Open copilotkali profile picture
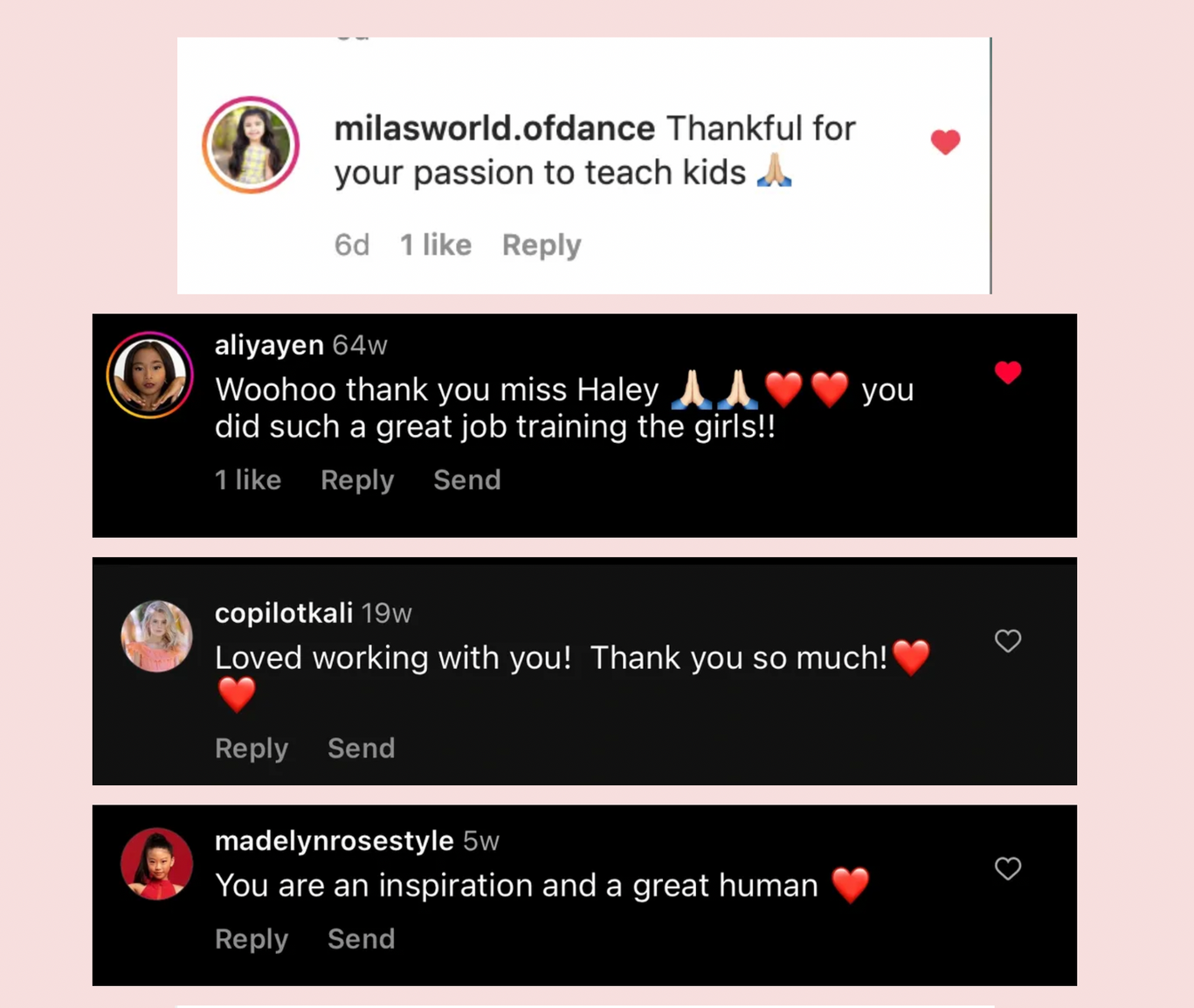The width and height of the screenshot is (1194, 1008). pyautogui.click(x=156, y=636)
